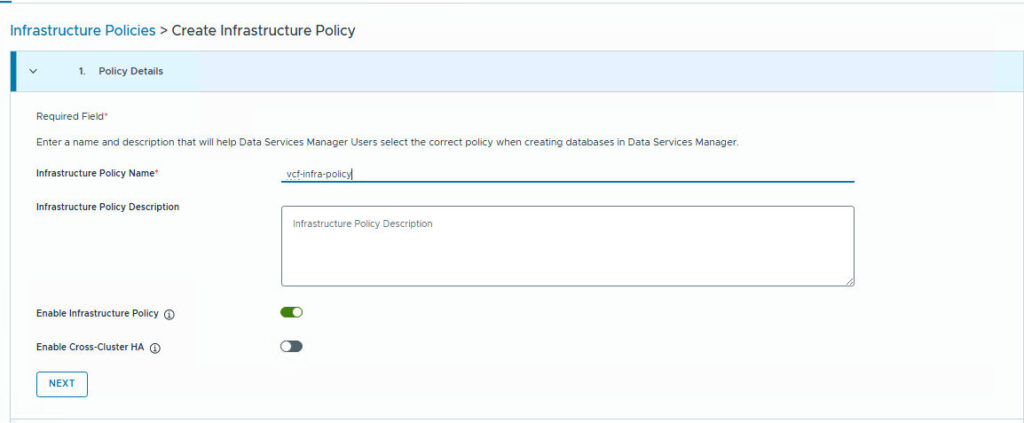
Task: Collapse the Policy Details section chevron
Action: tap(34, 71)
